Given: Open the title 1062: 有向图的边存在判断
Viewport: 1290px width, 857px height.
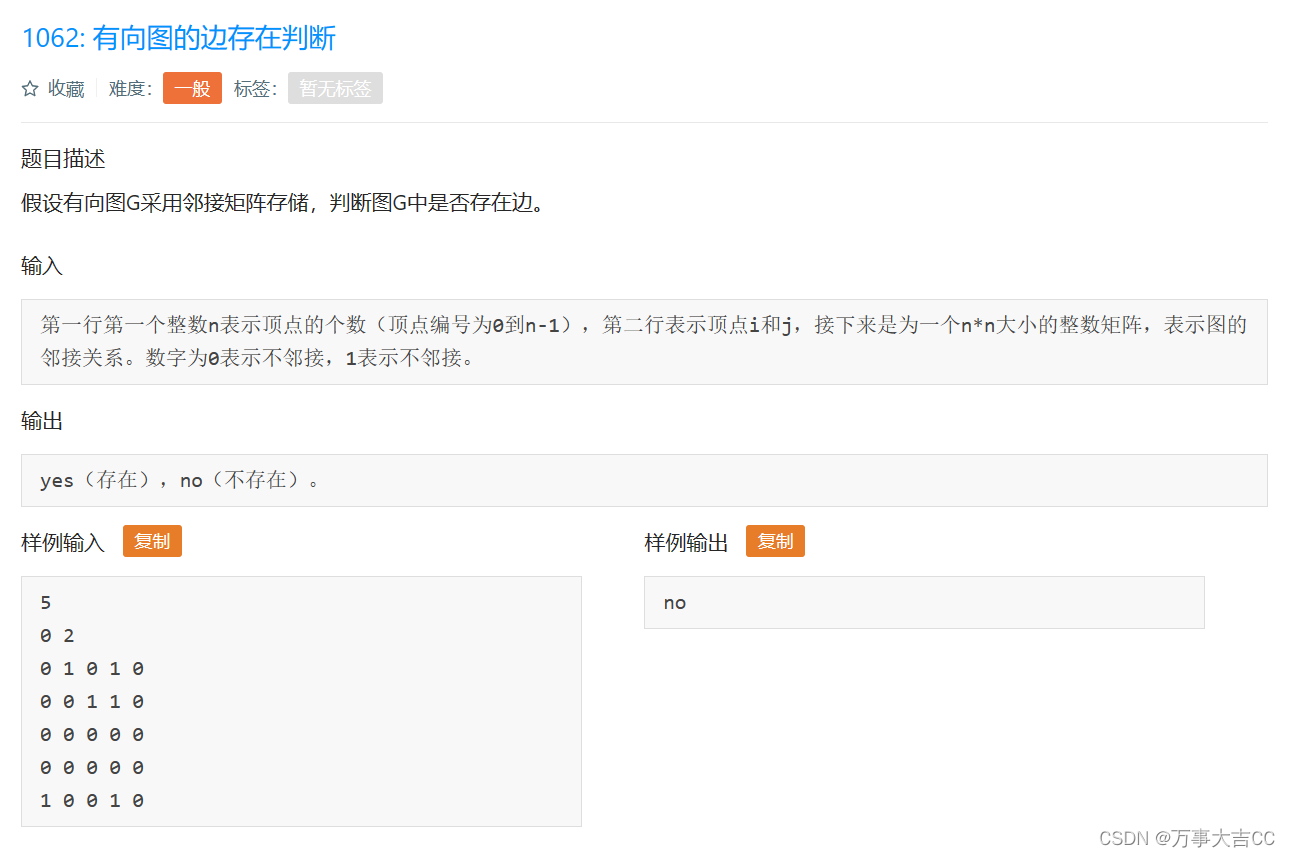Looking at the screenshot, I should tap(179, 38).
